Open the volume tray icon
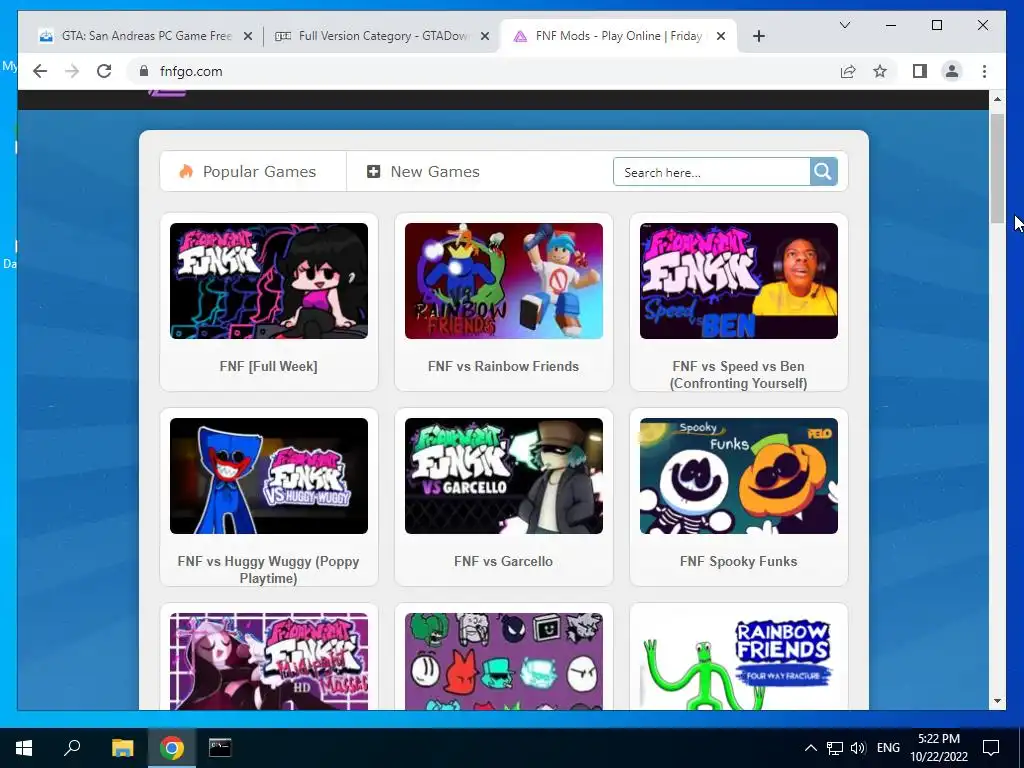Image resolution: width=1024 pixels, height=768 pixels. [858, 748]
